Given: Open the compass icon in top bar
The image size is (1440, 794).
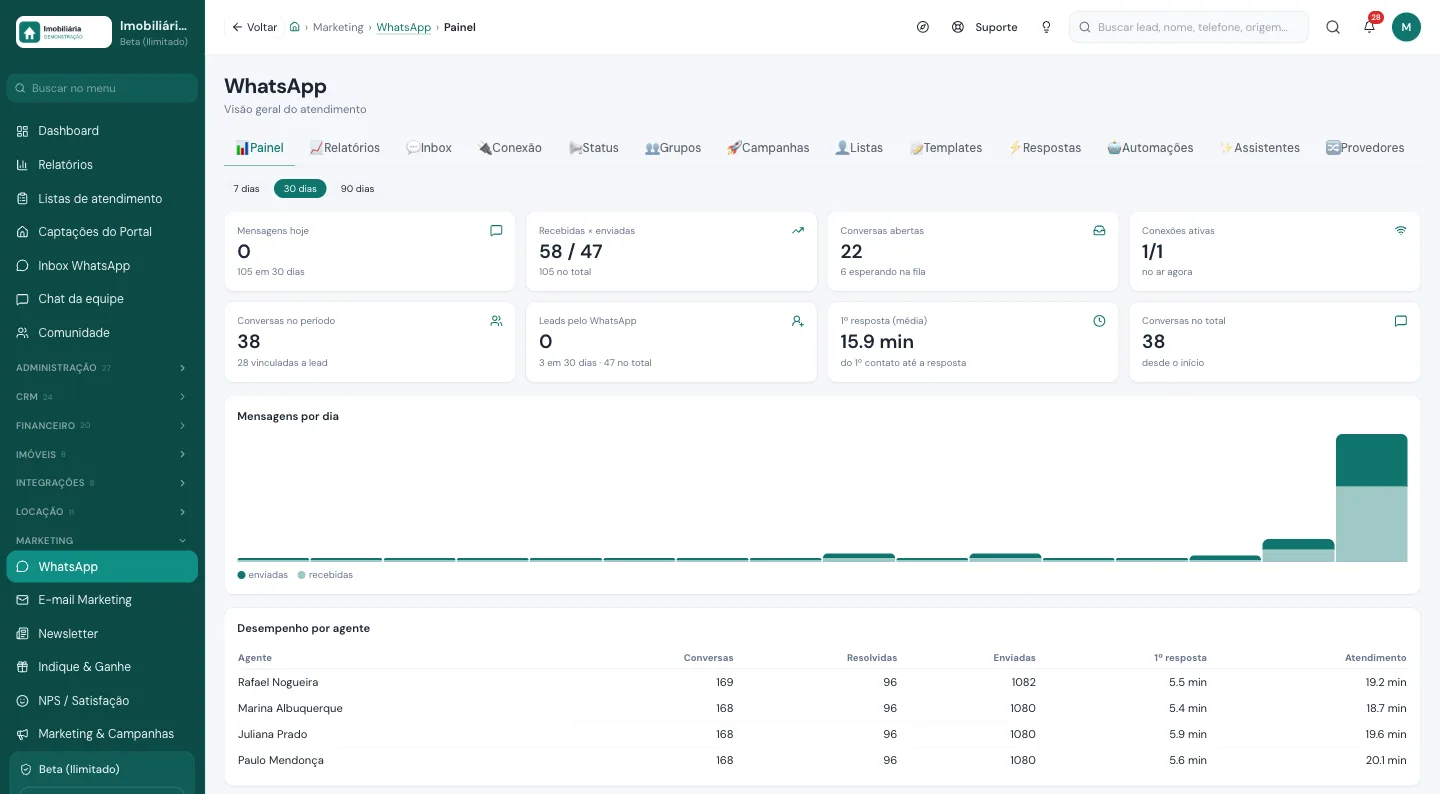Looking at the screenshot, I should 922,27.
